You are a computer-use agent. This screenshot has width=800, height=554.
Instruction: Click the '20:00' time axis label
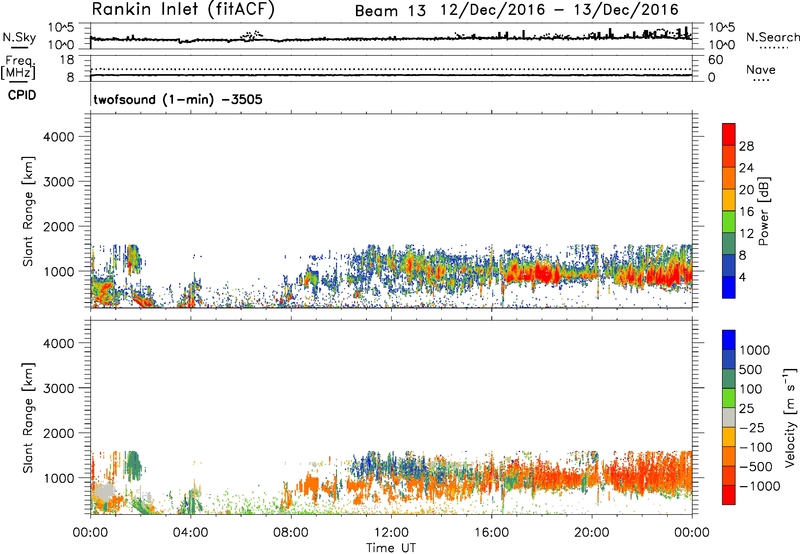tap(591, 533)
